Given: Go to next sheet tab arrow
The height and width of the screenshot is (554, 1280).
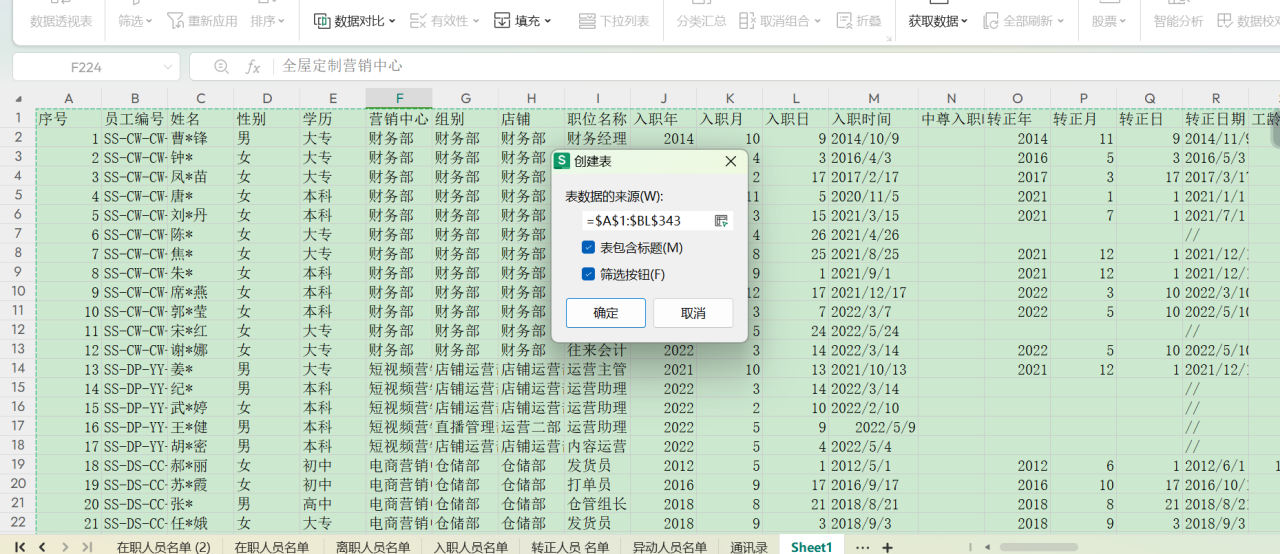Looking at the screenshot, I should (65, 547).
